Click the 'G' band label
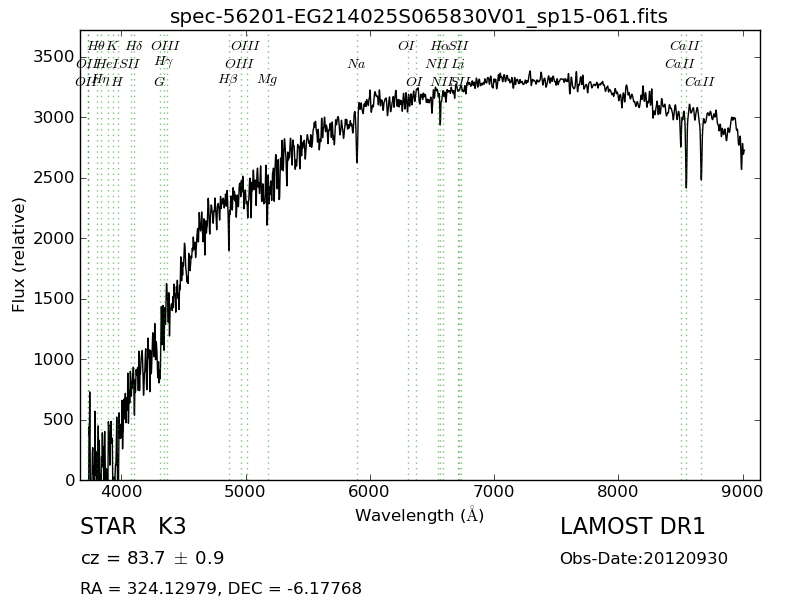Viewport: 800px width, 600px height. coord(160,82)
